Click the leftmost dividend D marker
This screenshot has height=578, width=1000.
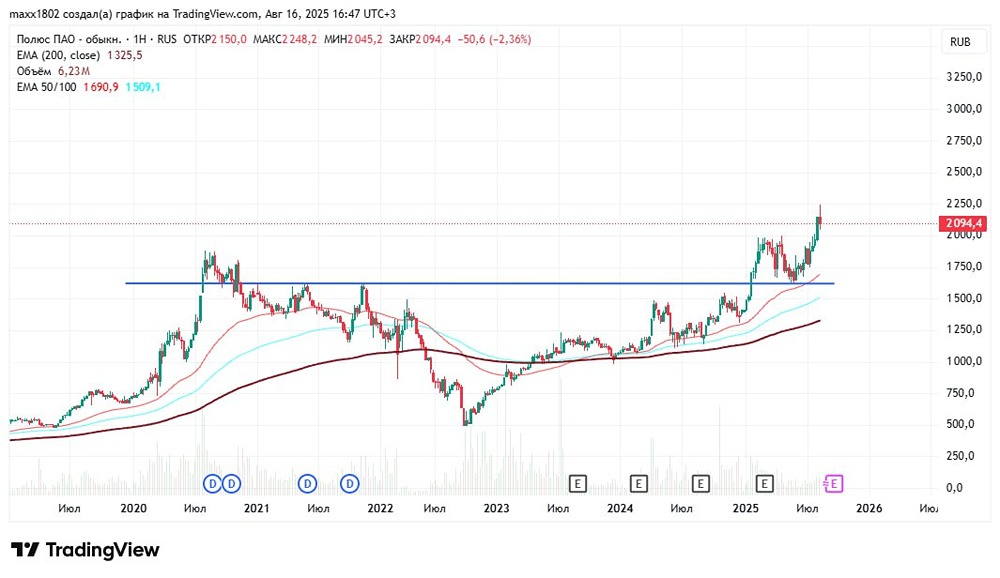click(213, 484)
